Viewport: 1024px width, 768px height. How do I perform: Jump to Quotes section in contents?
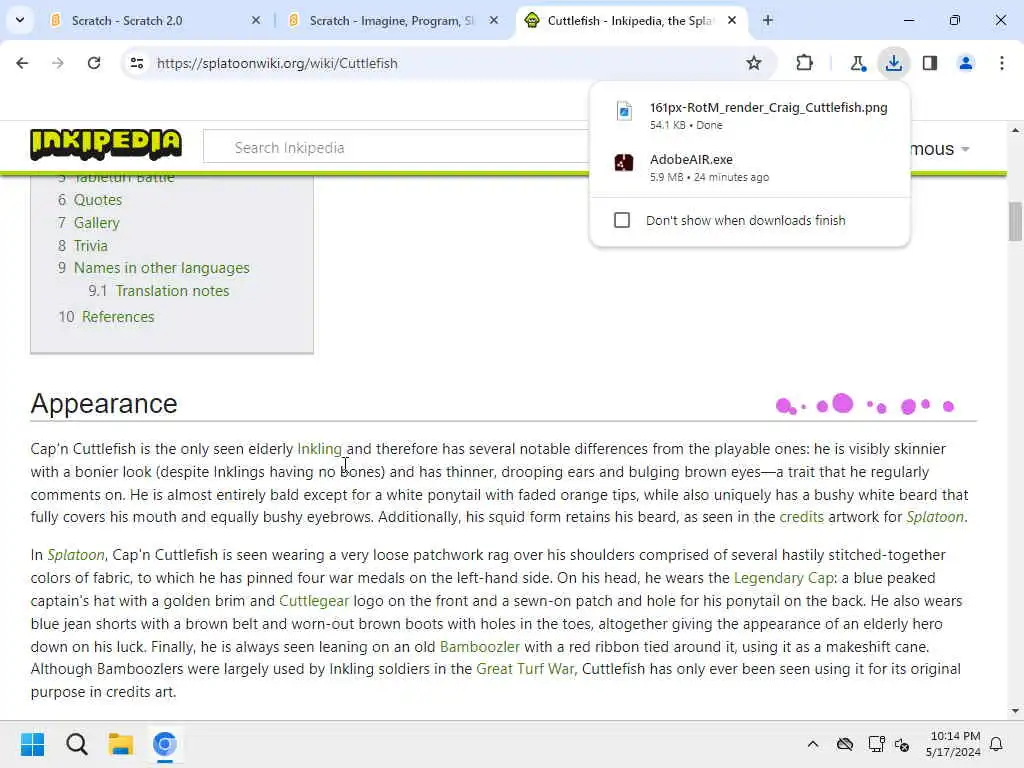[x=98, y=200]
